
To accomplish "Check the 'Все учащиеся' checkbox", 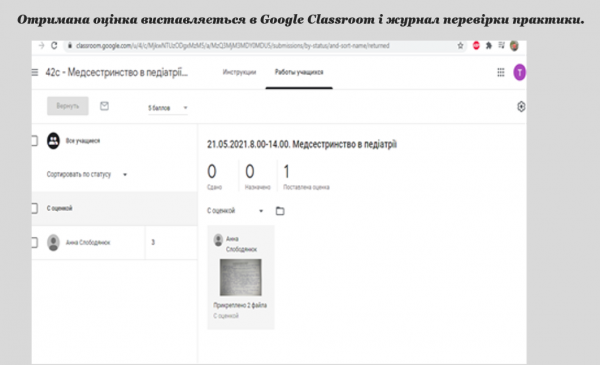I will point(34,141).
